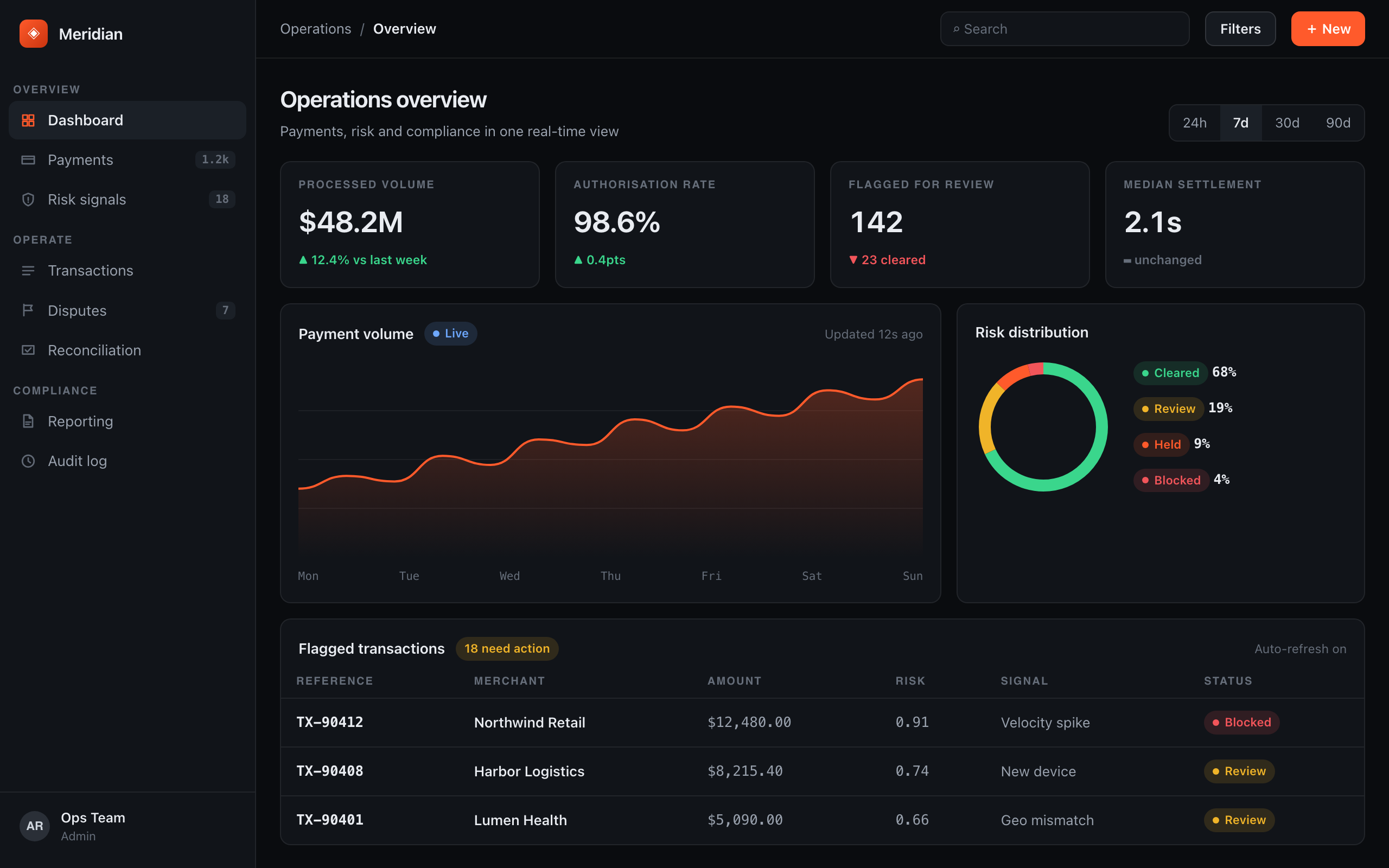The width and height of the screenshot is (1389, 868).
Task: Open Transactions page
Action: pyautogui.click(x=128, y=270)
